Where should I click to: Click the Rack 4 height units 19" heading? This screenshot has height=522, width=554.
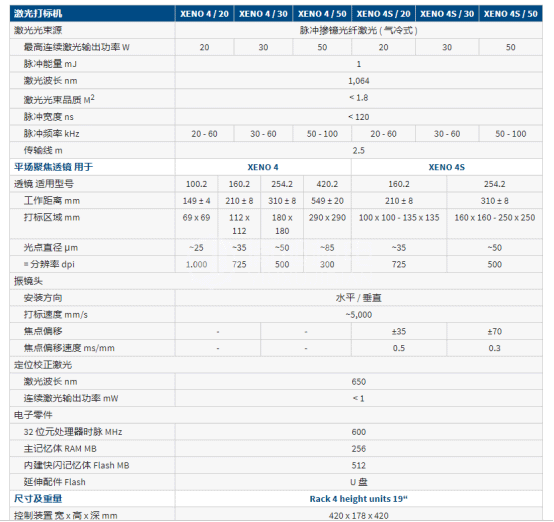[359, 499]
